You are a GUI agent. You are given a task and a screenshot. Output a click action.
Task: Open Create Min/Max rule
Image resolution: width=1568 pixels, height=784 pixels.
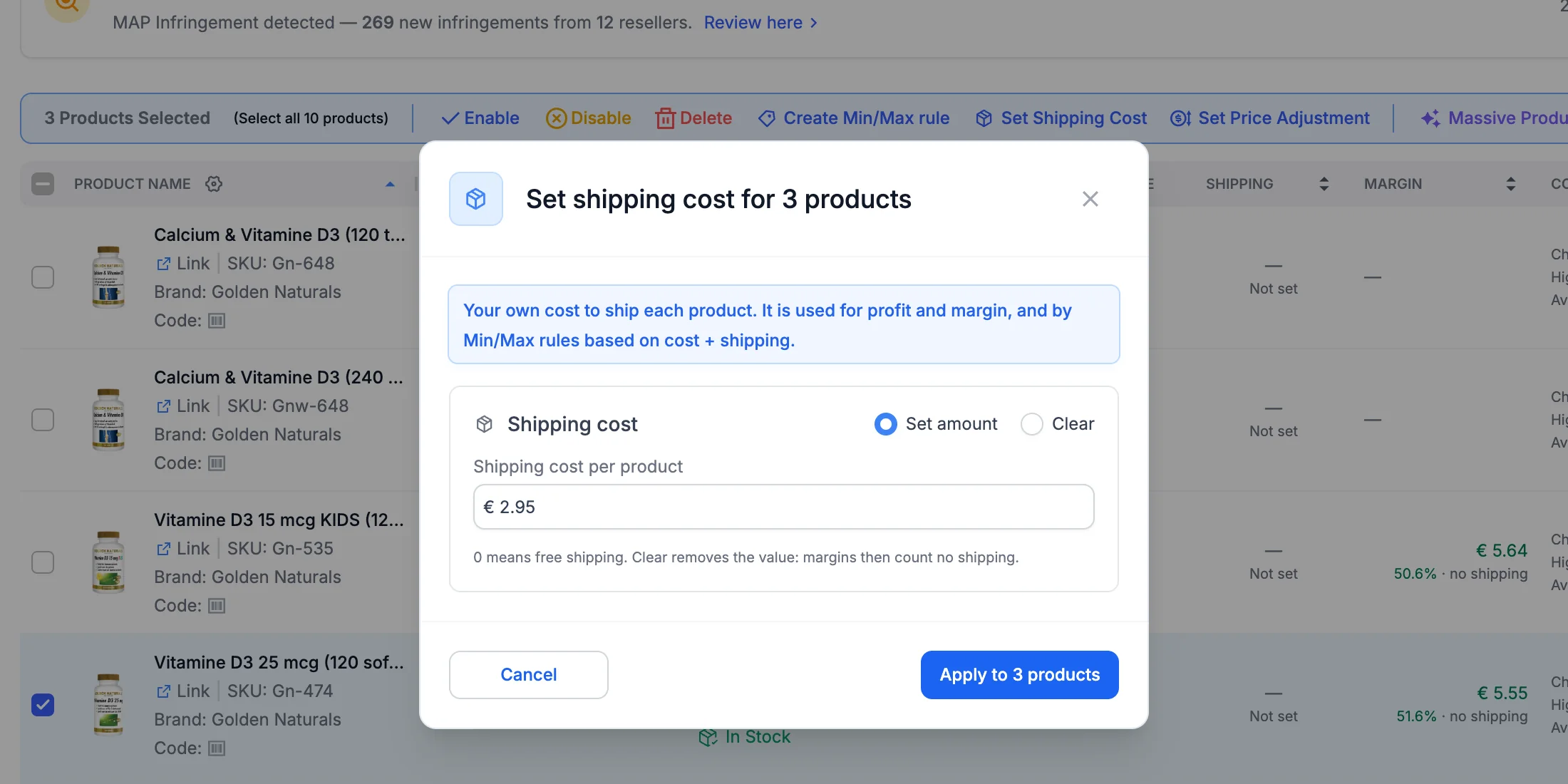(854, 118)
